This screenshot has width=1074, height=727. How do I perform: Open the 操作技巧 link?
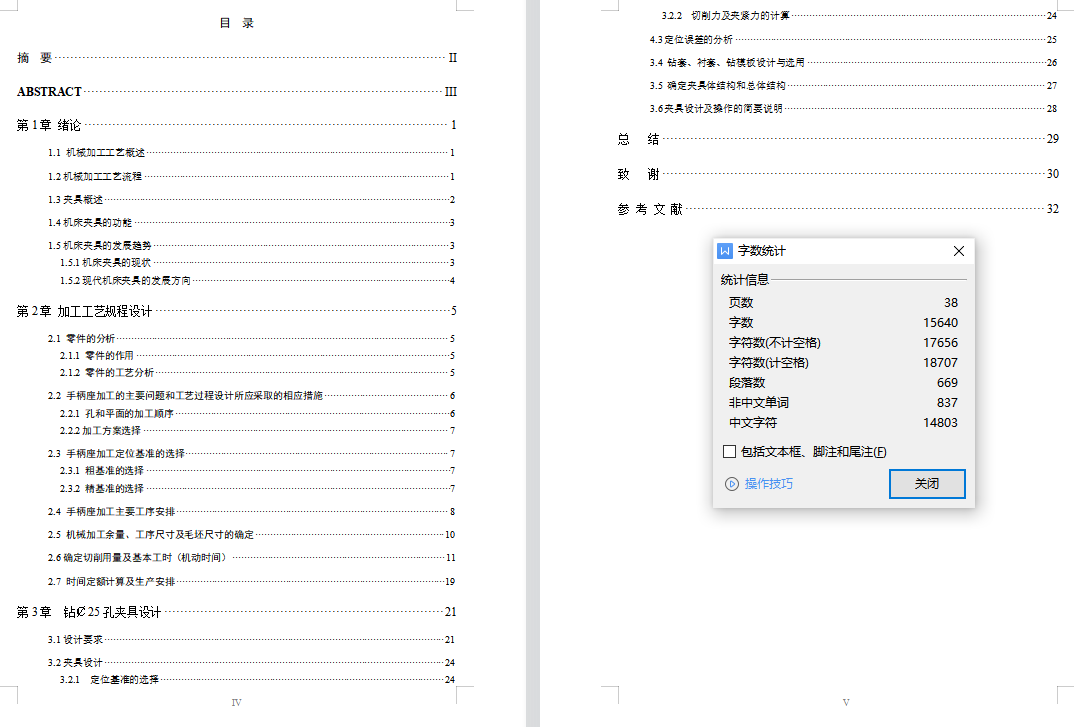[768, 484]
